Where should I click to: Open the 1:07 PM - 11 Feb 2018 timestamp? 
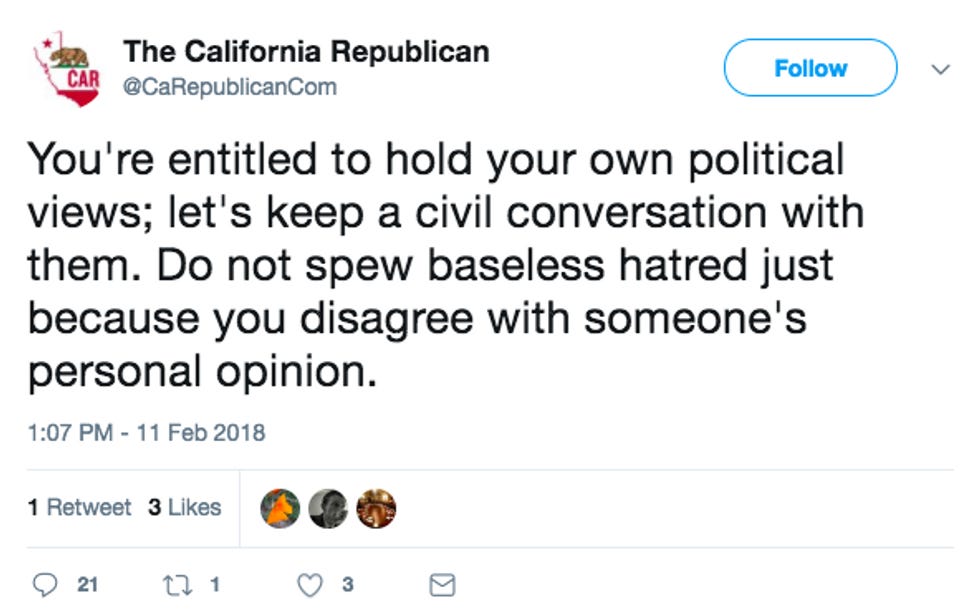tap(146, 432)
